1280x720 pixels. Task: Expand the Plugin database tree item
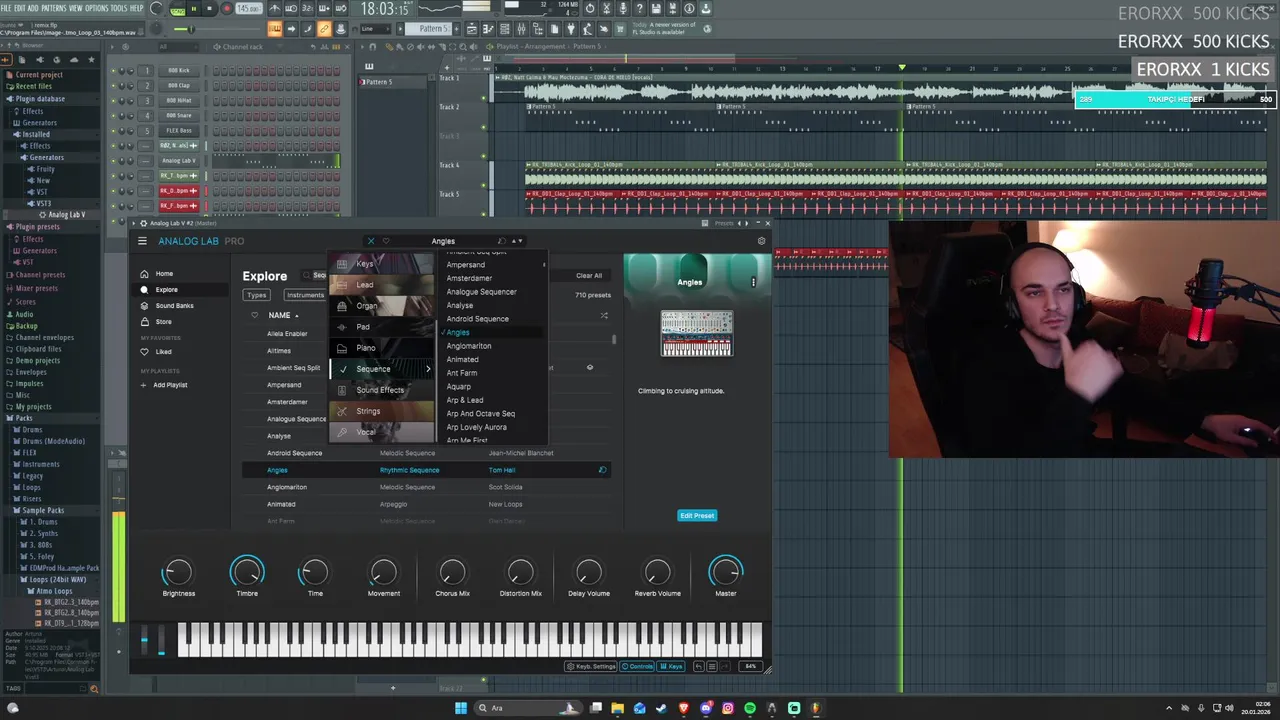point(40,99)
